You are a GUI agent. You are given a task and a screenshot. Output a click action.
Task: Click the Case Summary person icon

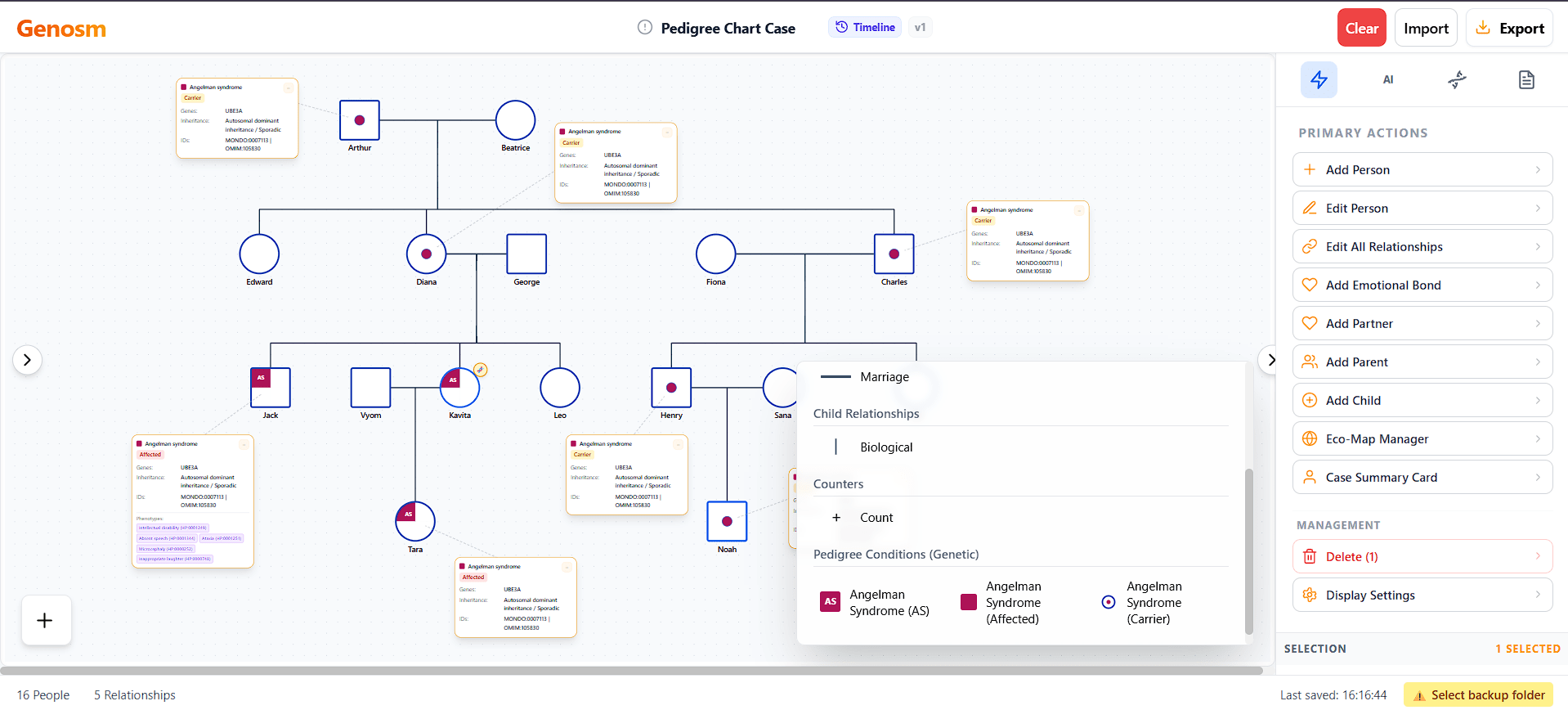point(1310,477)
